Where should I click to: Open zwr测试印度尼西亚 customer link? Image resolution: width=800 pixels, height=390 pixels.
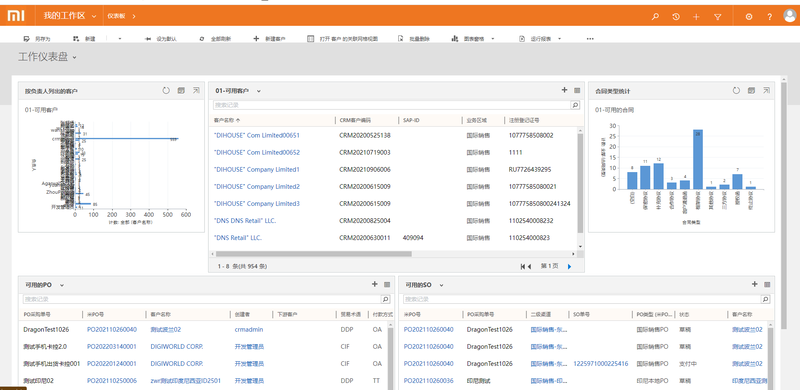coord(186,381)
